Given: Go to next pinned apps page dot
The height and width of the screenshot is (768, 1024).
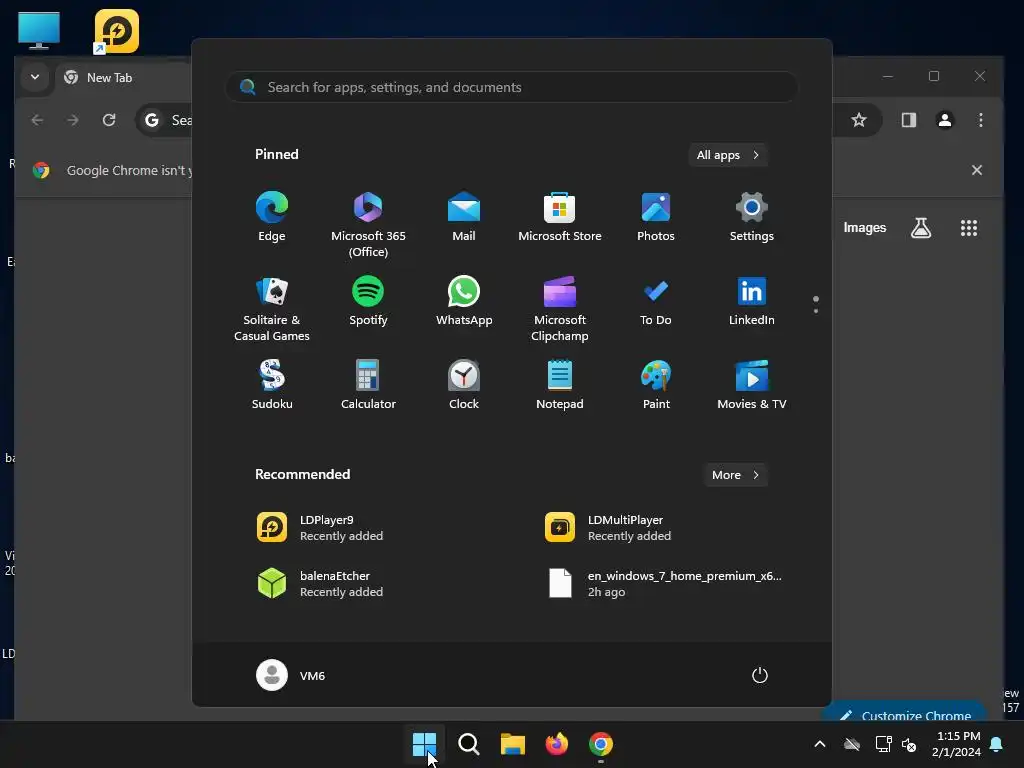Looking at the screenshot, I should pyautogui.click(x=816, y=311).
